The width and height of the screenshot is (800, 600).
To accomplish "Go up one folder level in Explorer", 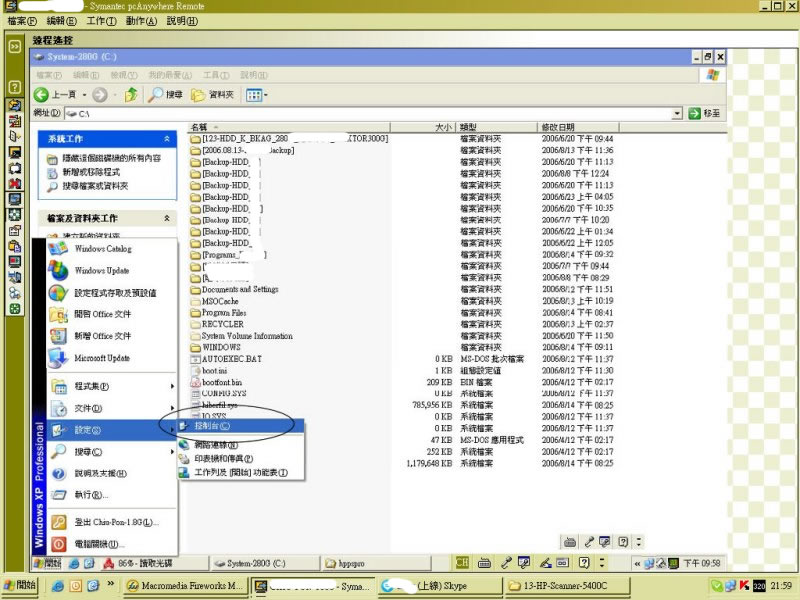I will 131,94.
